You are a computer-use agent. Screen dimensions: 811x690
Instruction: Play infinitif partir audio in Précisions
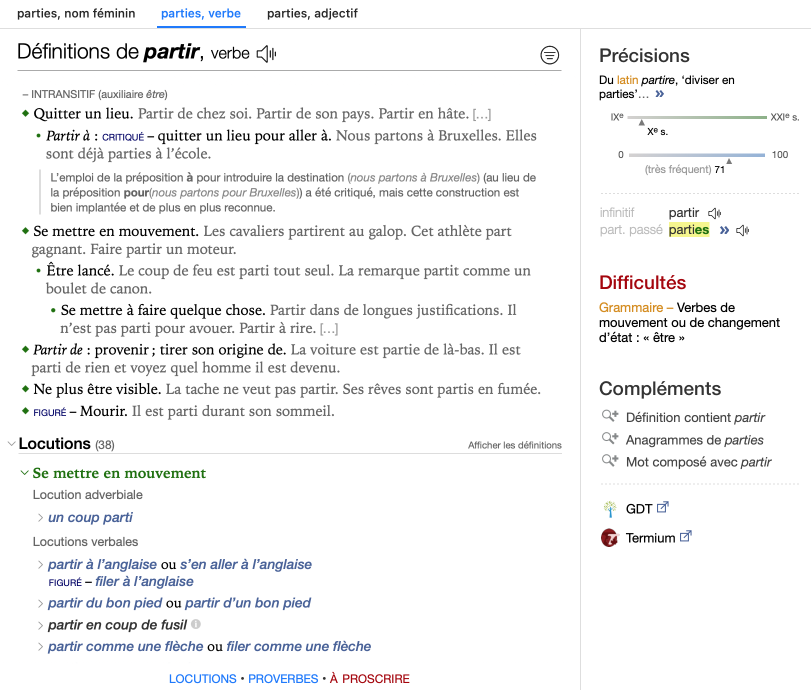point(714,213)
